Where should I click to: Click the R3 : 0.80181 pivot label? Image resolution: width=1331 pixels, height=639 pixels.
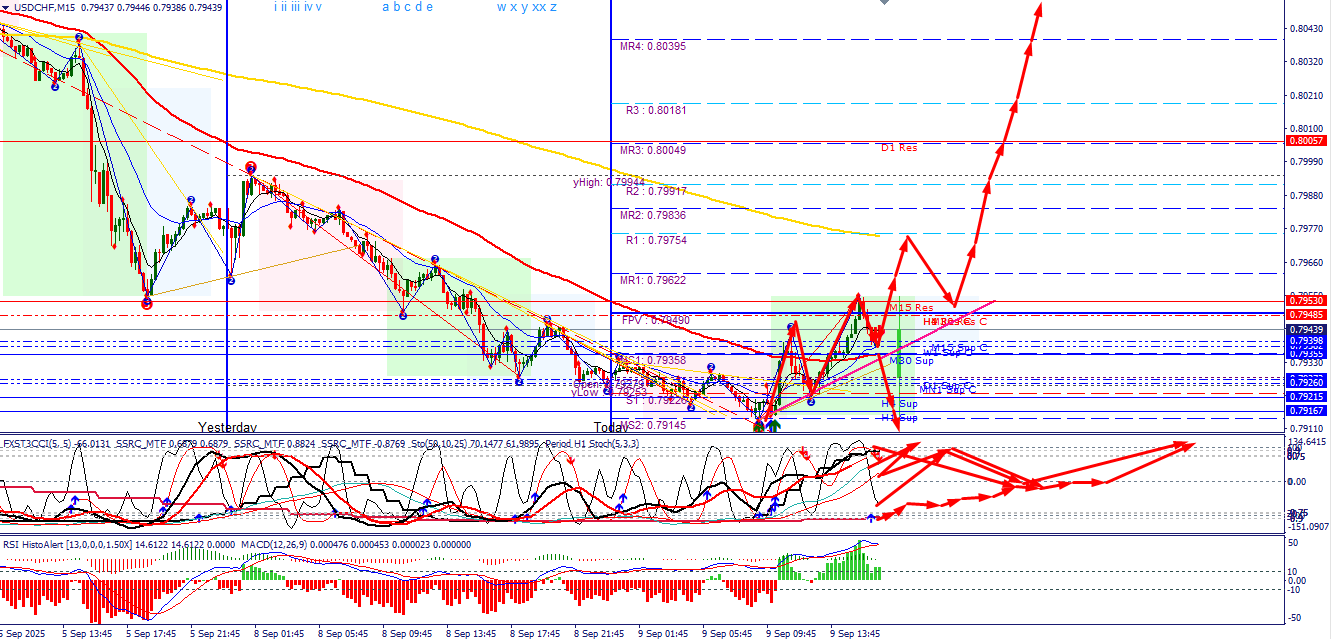[656, 110]
